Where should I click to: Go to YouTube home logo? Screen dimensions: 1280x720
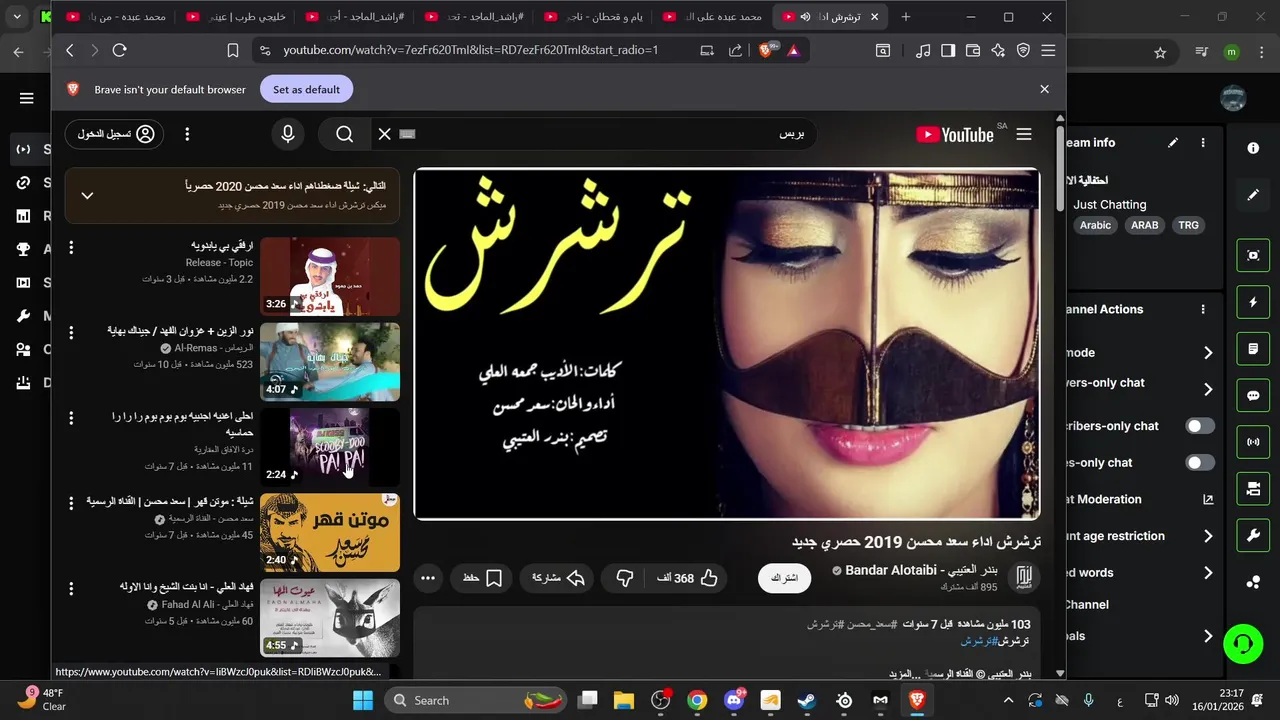[x=955, y=134]
